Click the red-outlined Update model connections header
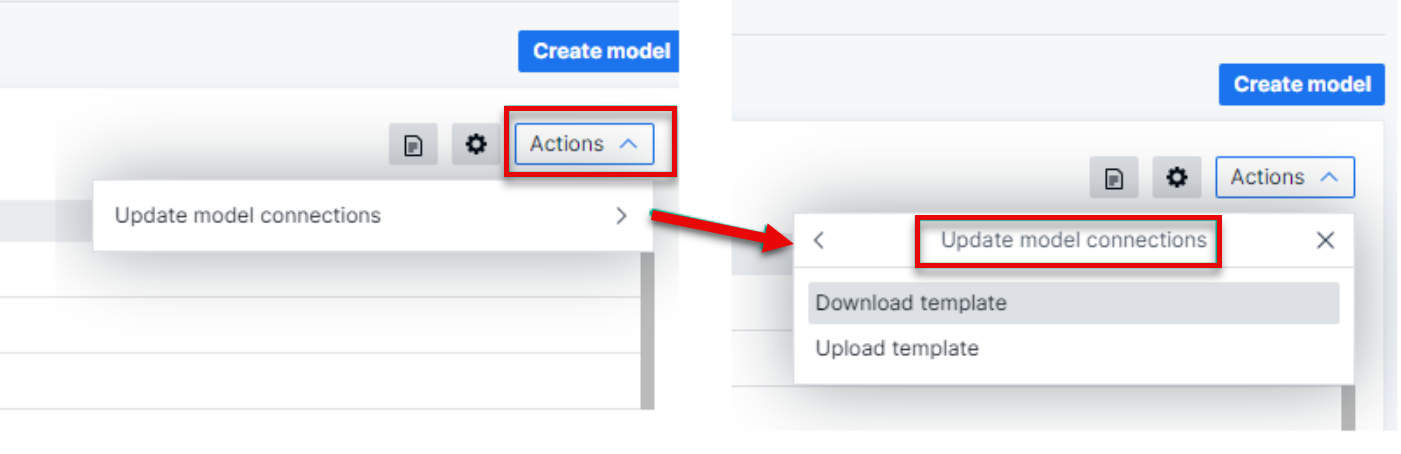1401x454 pixels. [x=1073, y=240]
